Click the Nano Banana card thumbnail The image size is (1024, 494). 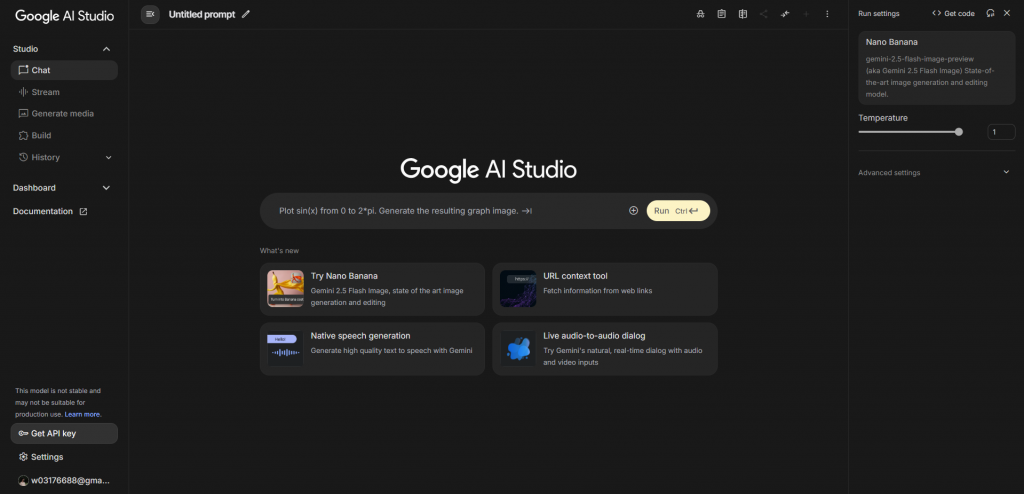(x=285, y=289)
